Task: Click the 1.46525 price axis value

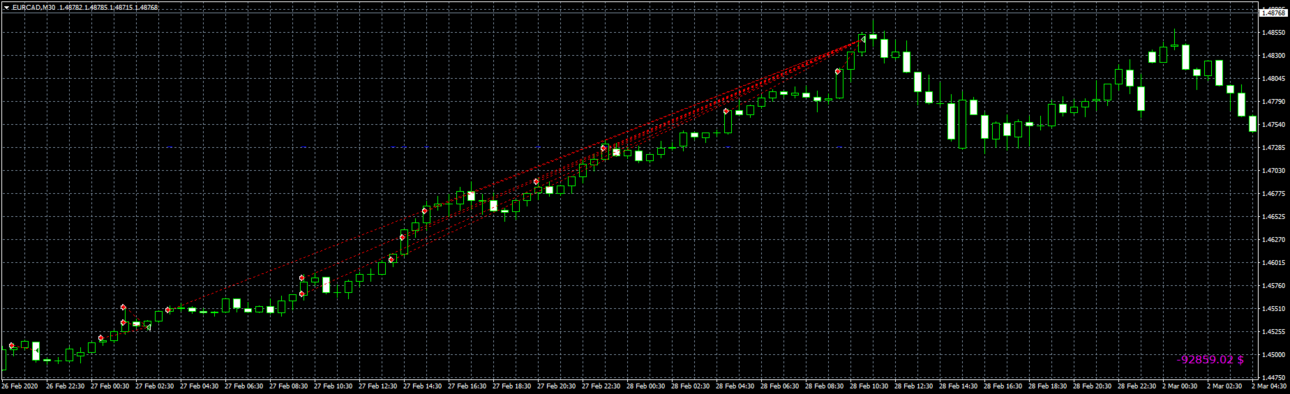Action: click(1274, 217)
